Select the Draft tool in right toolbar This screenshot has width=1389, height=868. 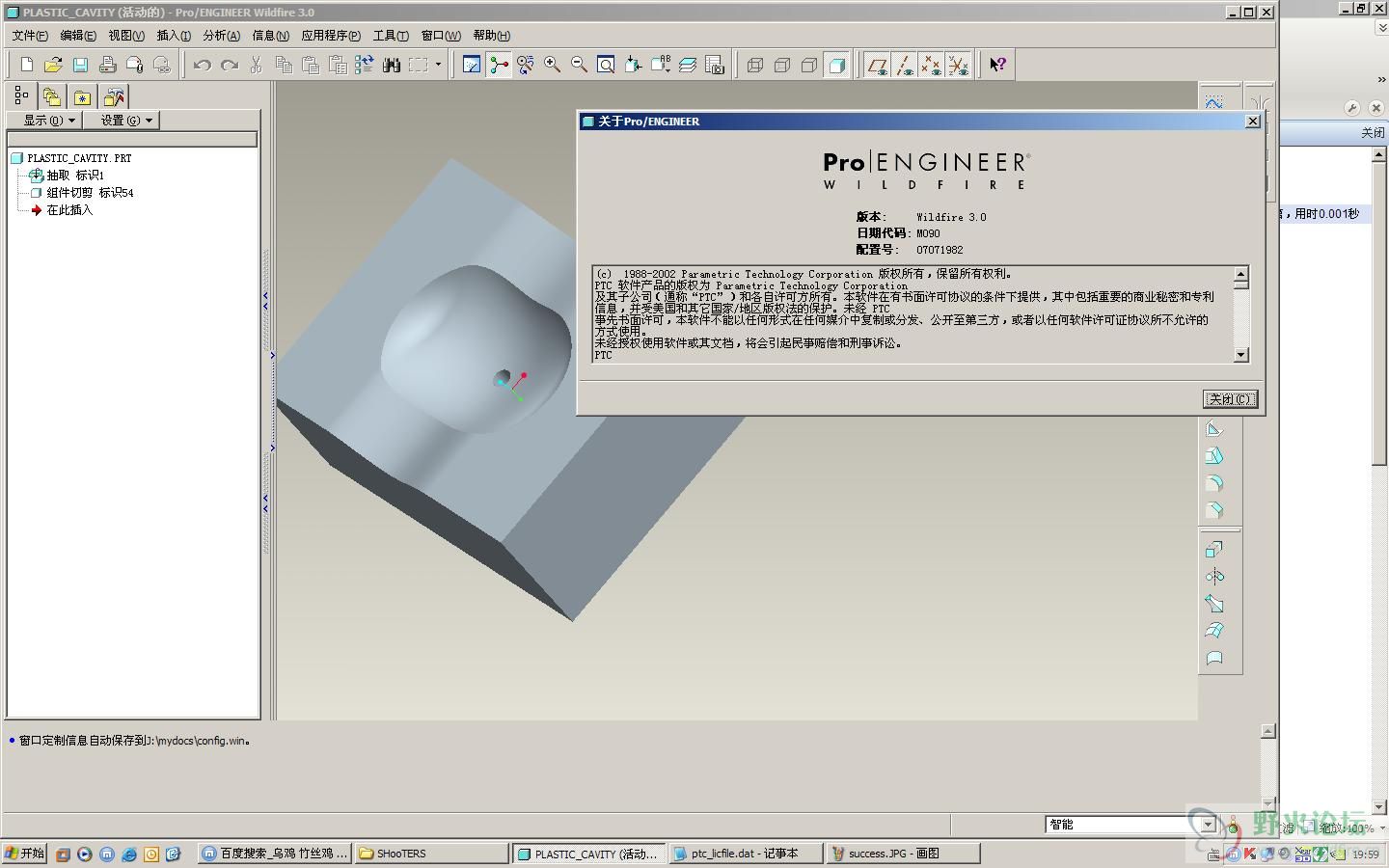click(1214, 456)
